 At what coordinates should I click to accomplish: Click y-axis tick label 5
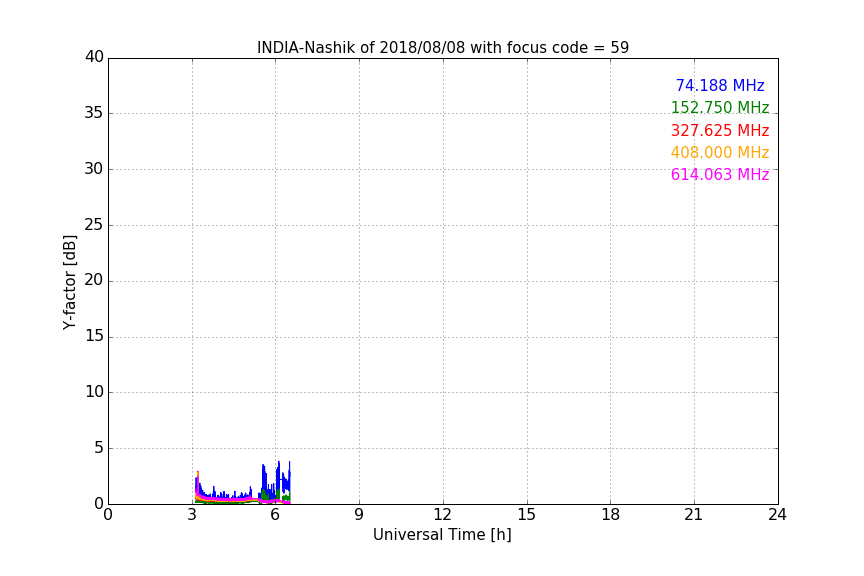click(x=99, y=448)
